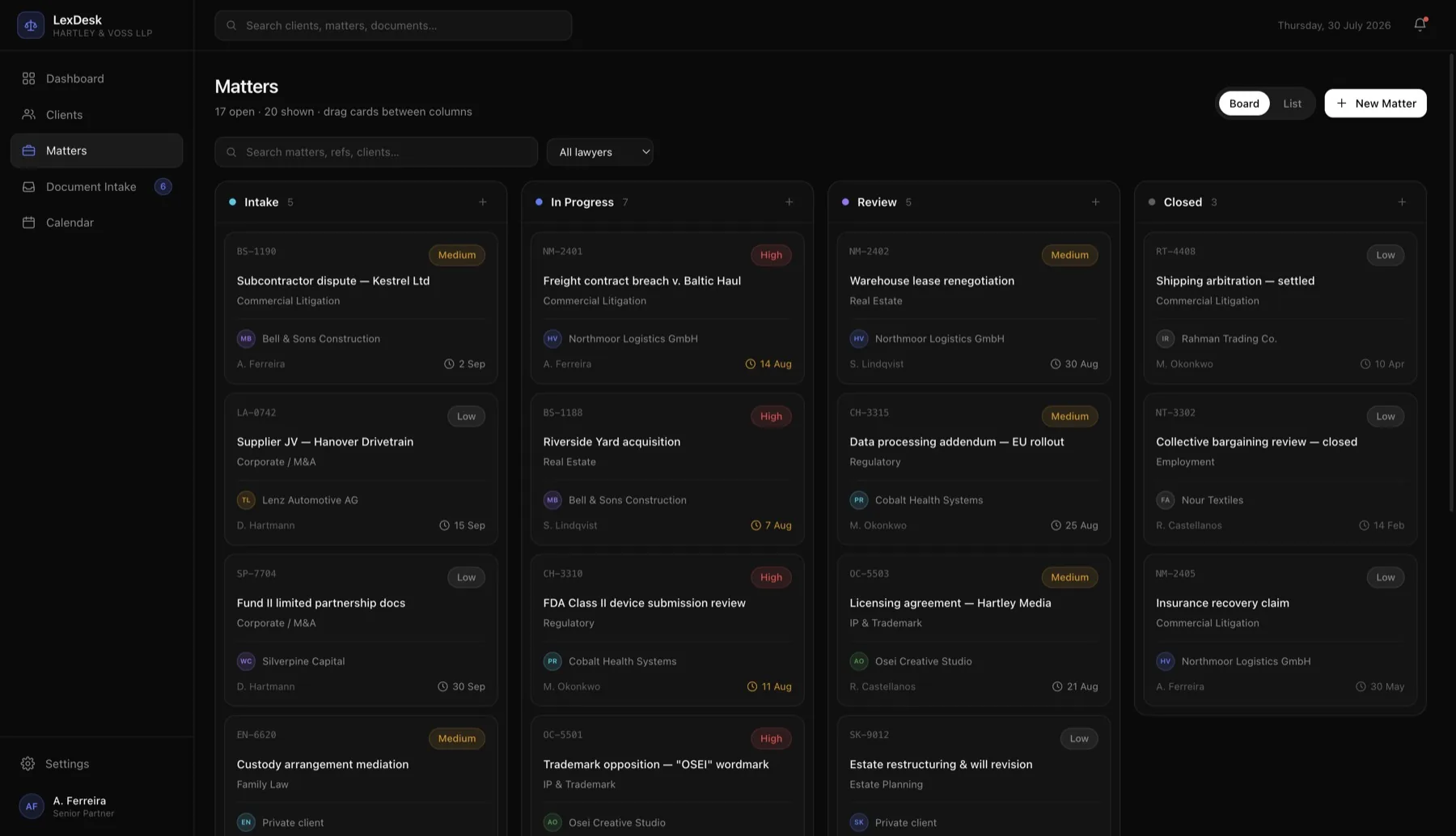Click the page vertical scrollbar
The image size is (1456, 836).
(1452, 283)
